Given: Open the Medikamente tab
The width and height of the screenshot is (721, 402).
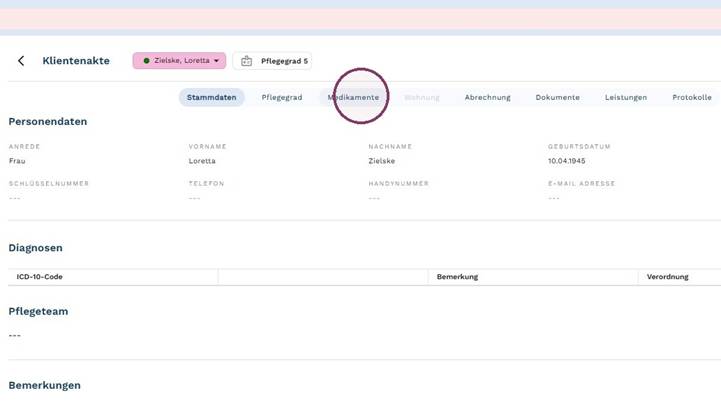Looking at the screenshot, I should click(354, 97).
